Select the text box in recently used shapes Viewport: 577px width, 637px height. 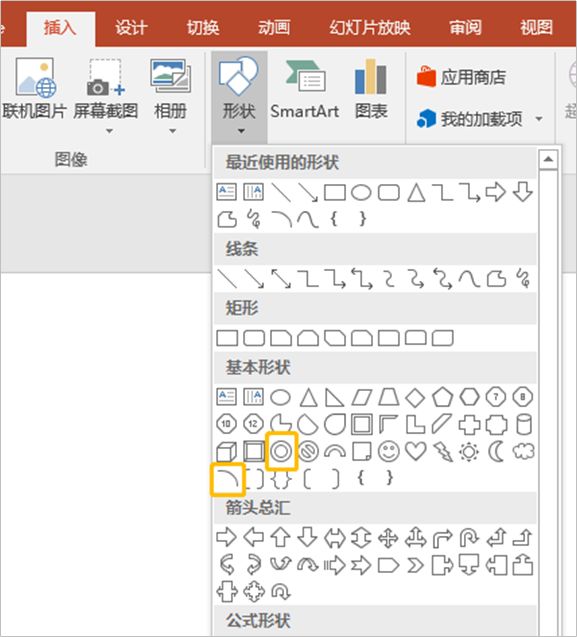(x=226, y=192)
